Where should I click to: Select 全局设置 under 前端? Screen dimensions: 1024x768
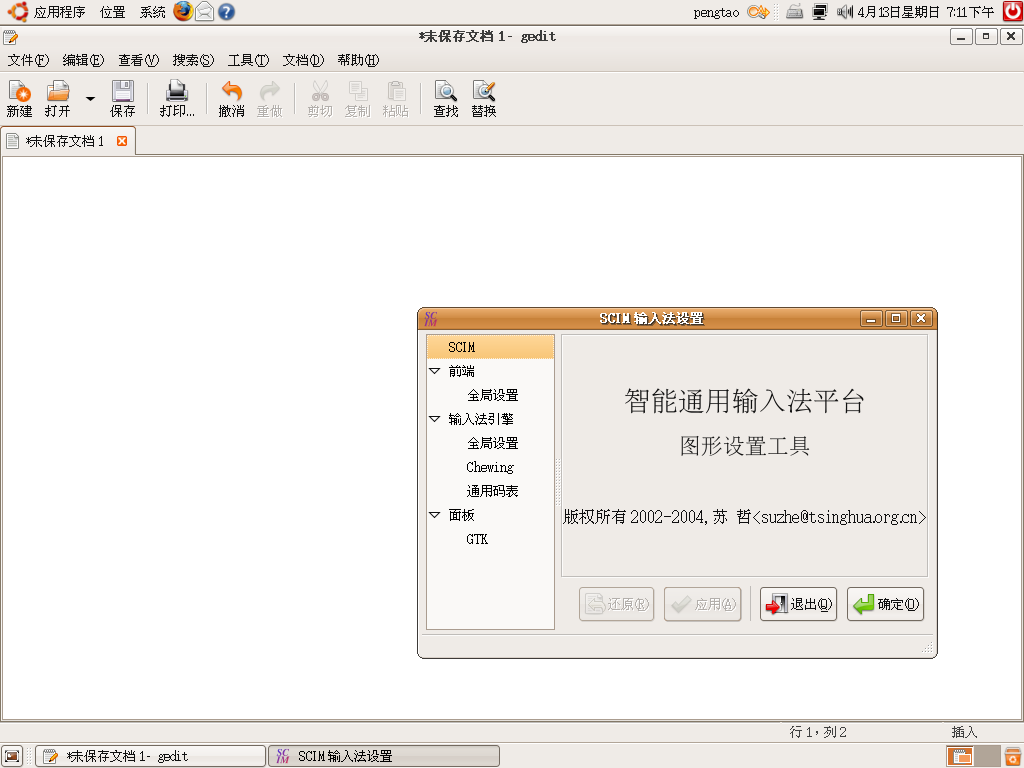click(492, 395)
